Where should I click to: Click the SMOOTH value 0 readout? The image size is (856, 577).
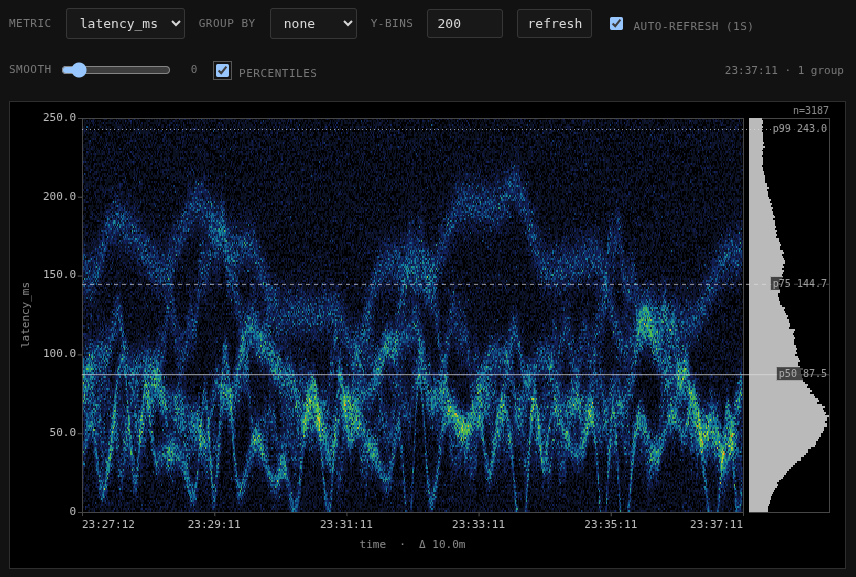[x=194, y=69]
